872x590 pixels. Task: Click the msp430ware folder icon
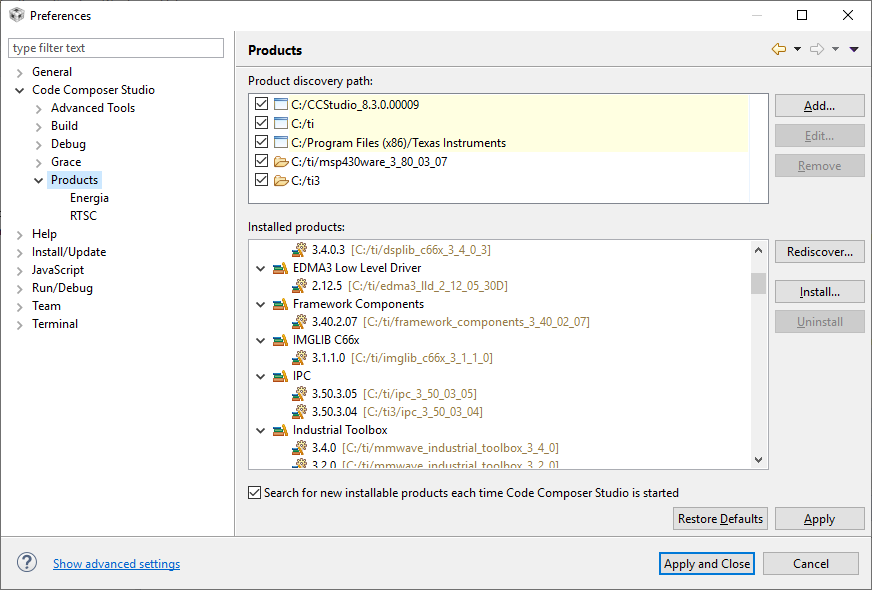[281, 161]
